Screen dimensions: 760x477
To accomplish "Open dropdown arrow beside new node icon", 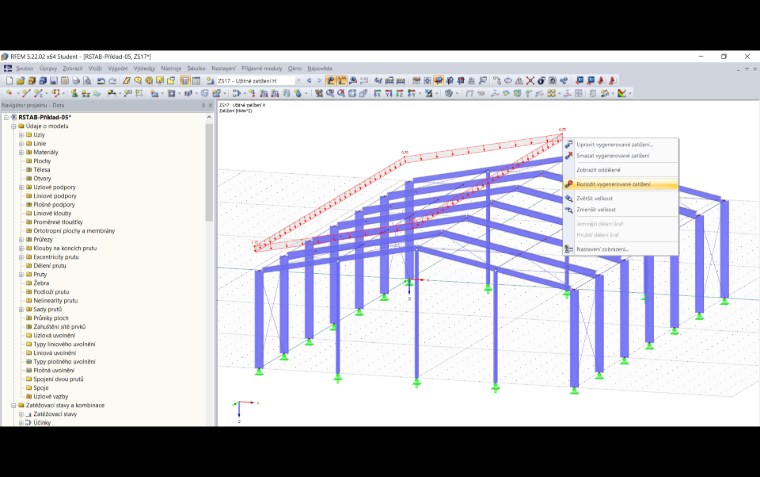I will 18,93.
